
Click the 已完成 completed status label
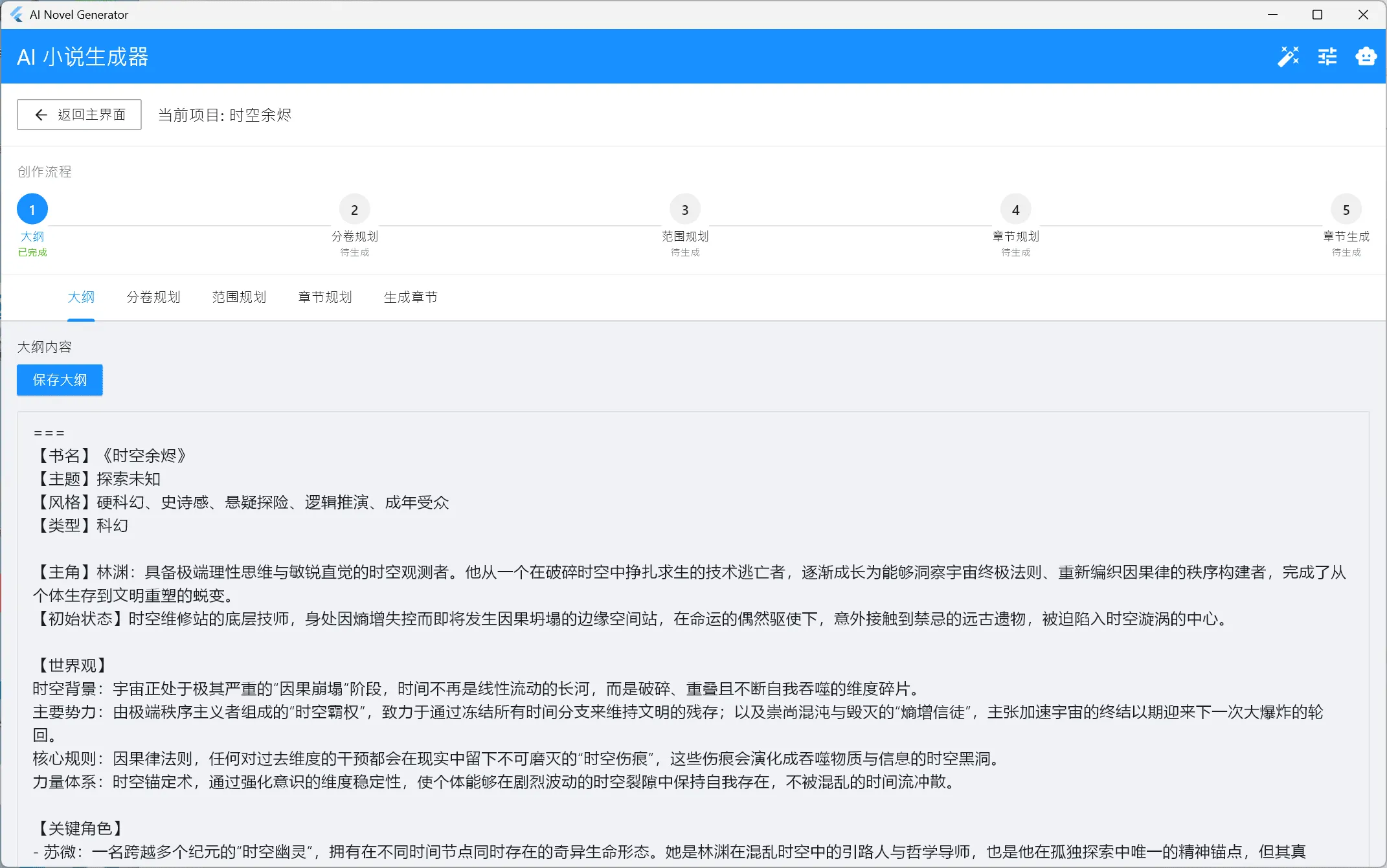coord(32,252)
